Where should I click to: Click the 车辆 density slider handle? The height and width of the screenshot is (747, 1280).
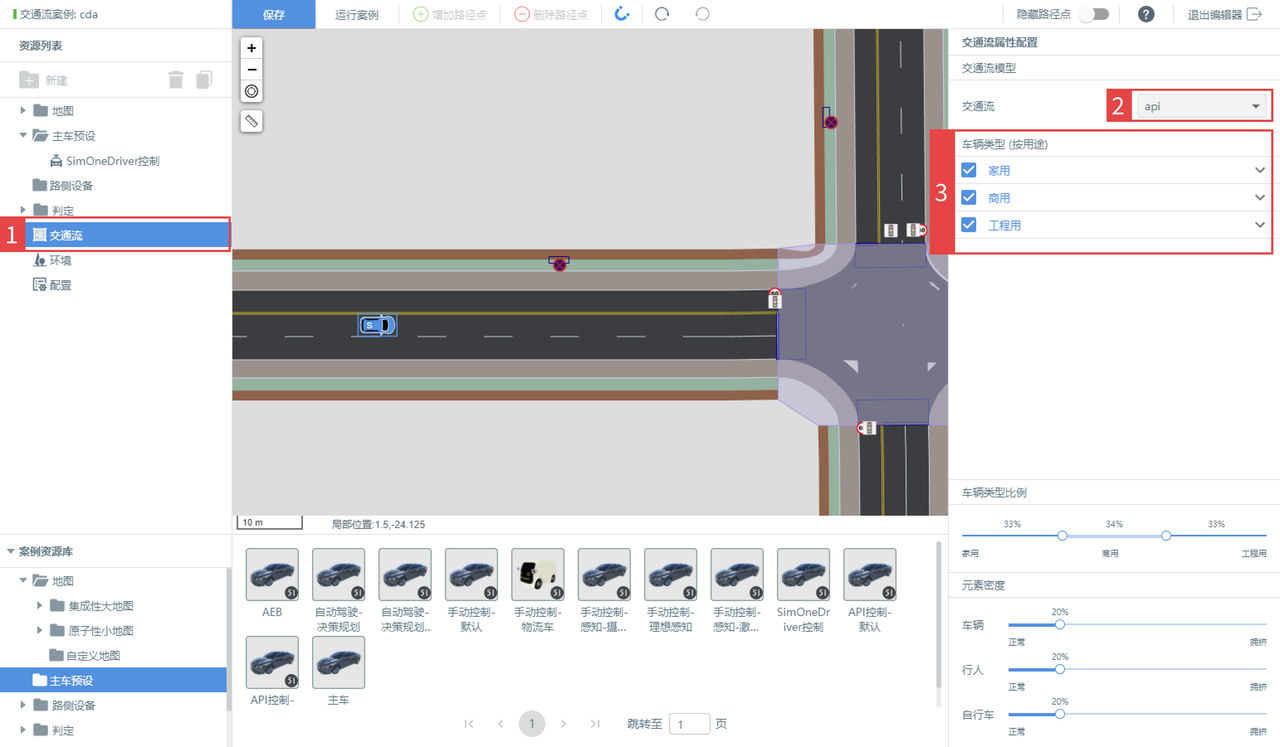click(x=1060, y=624)
